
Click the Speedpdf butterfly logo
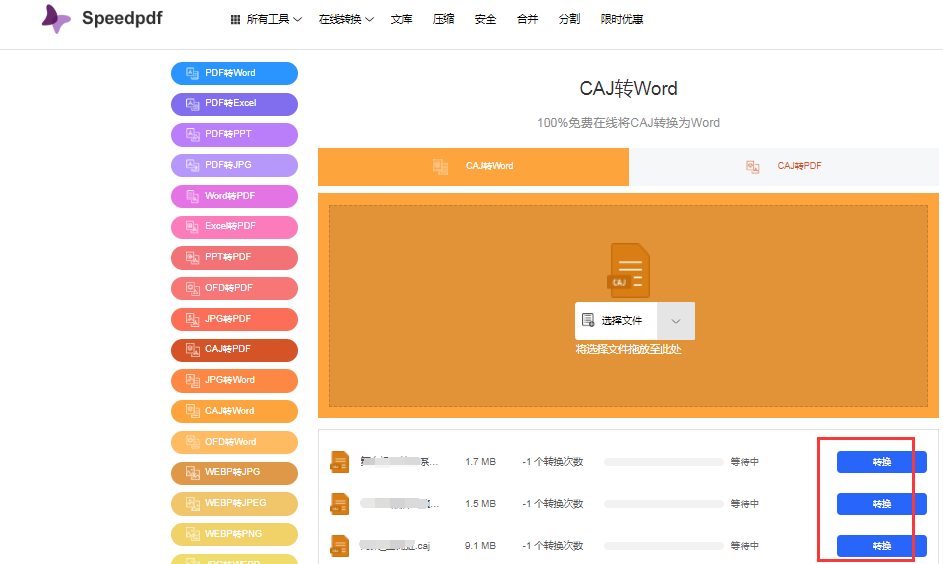tap(55, 19)
